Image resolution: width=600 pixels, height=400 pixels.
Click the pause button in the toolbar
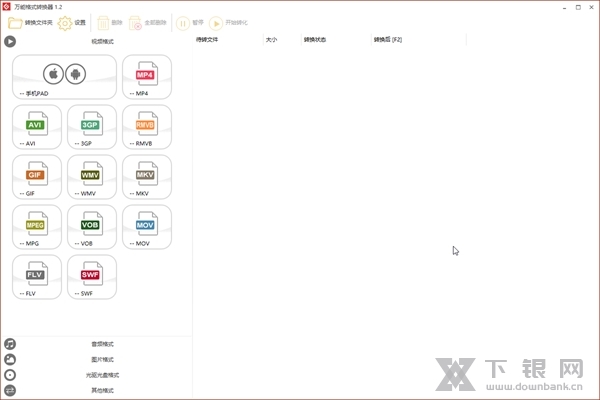(190, 23)
